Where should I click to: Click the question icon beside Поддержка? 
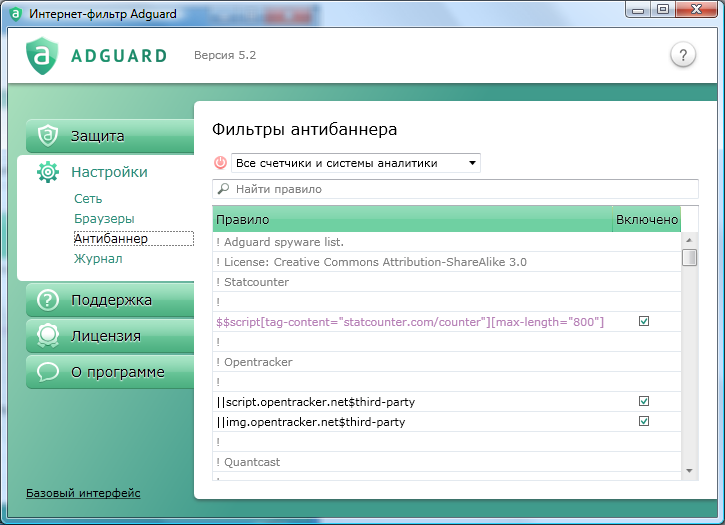48,300
